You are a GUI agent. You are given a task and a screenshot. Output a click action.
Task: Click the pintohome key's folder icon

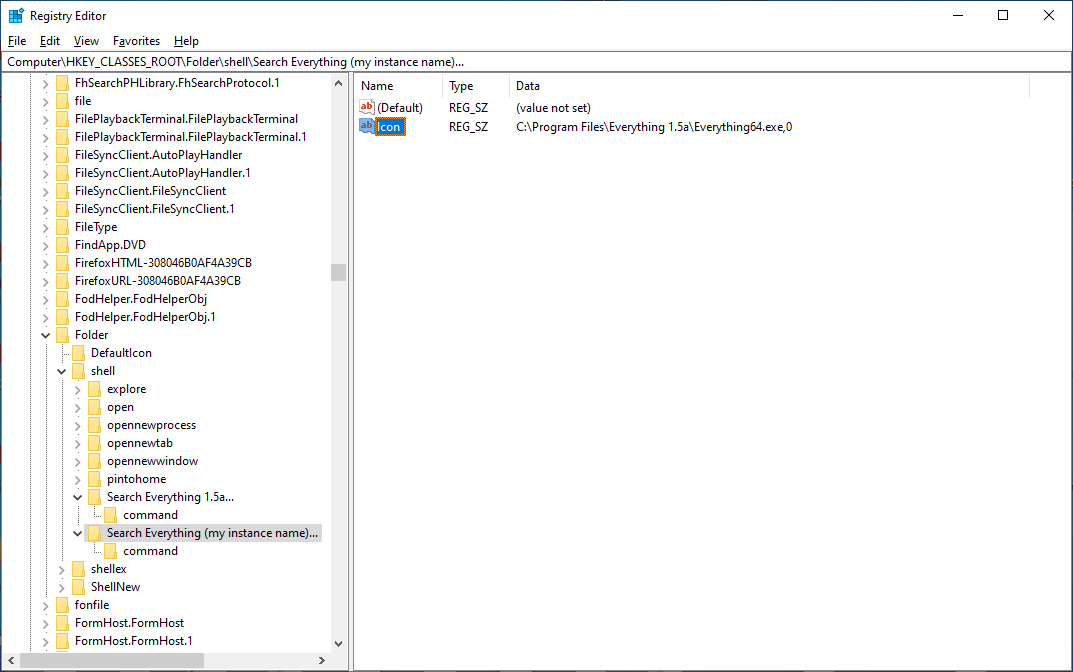[x=94, y=479]
